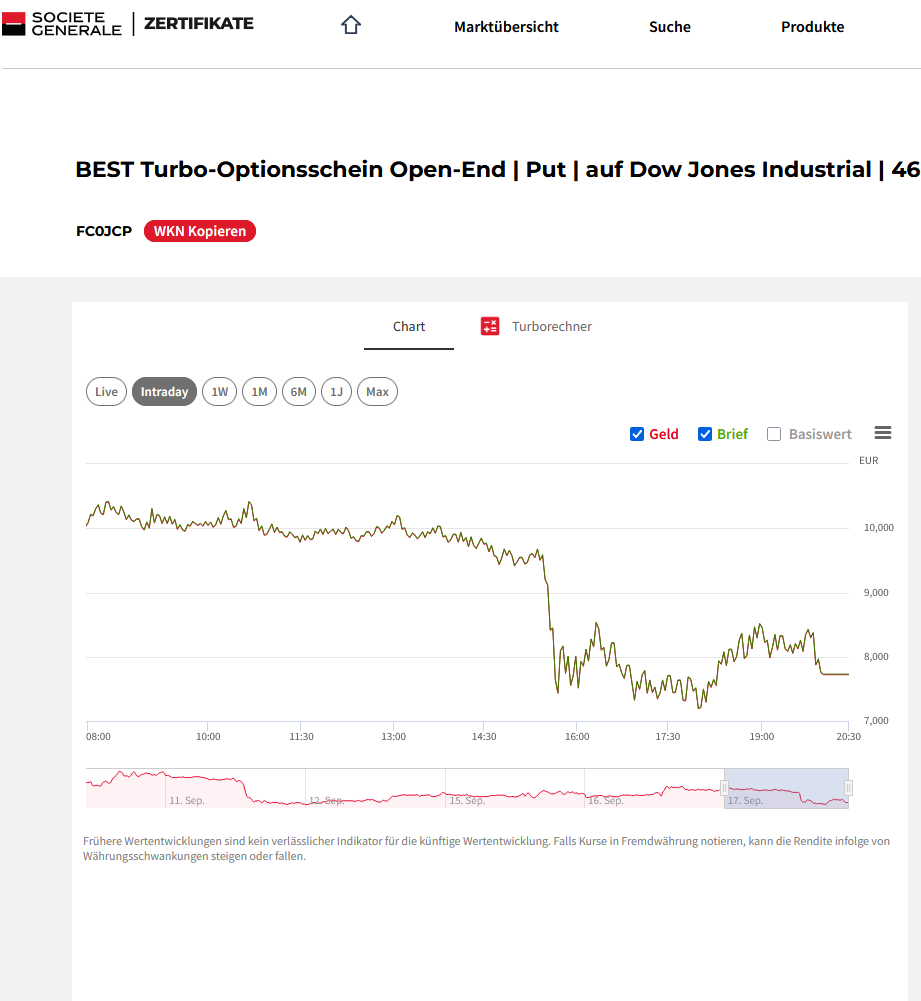Click the home icon in the navigation
The width and height of the screenshot is (921, 1001).
(350, 26)
